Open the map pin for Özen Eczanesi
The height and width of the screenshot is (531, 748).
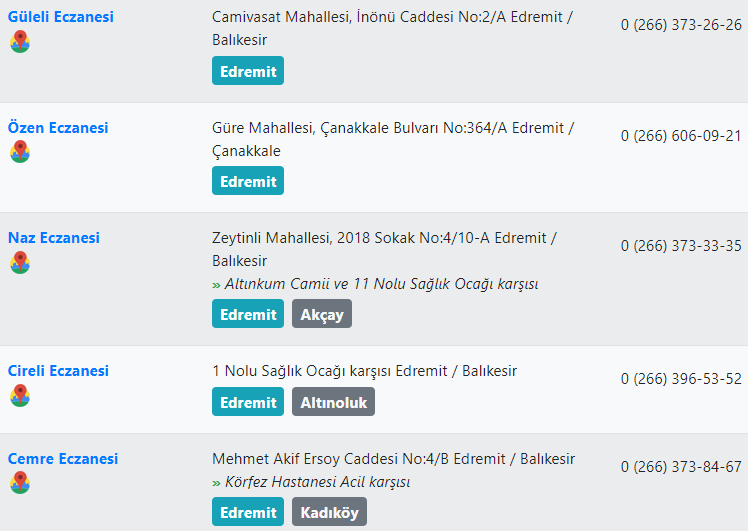click(20, 151)
